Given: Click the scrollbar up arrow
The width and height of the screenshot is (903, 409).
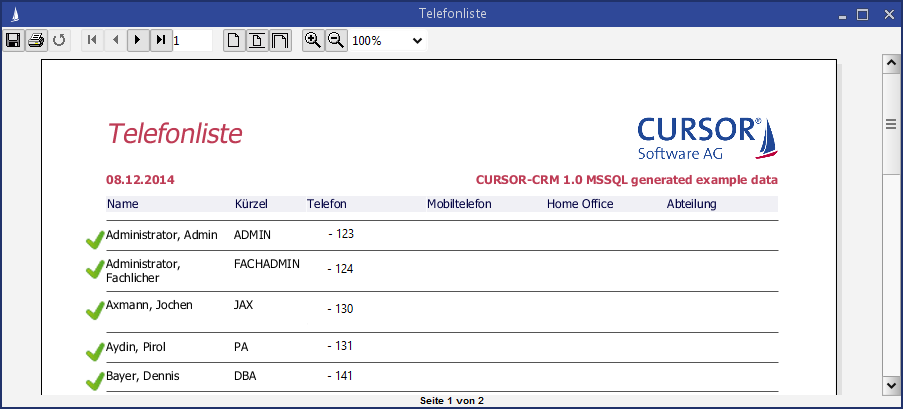Looking at the screenshot, I should 891,63.
